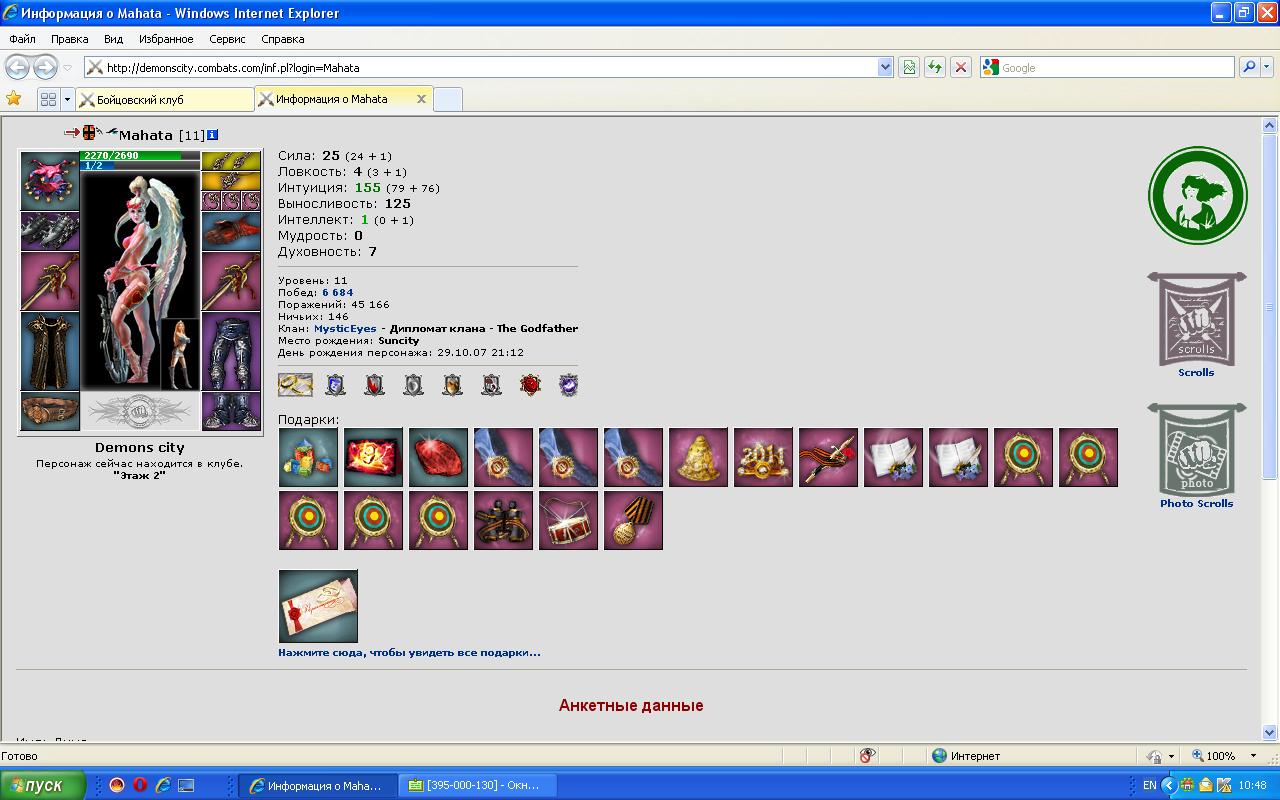Viewport: 1280px width, 800px height.
Task: Click the invitation envelope gift thumbnail
Action: 318,606
